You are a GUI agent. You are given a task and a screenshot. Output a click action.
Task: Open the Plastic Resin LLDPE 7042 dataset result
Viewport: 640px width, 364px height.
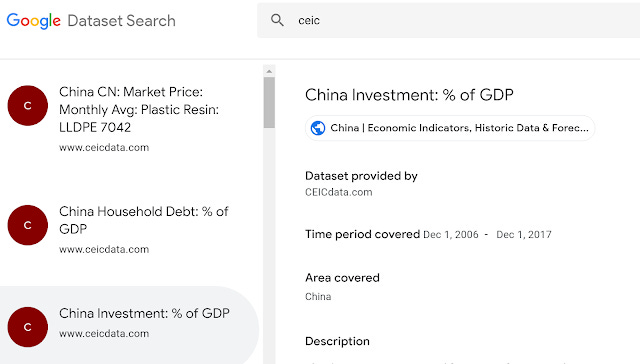tap(129, 118)
